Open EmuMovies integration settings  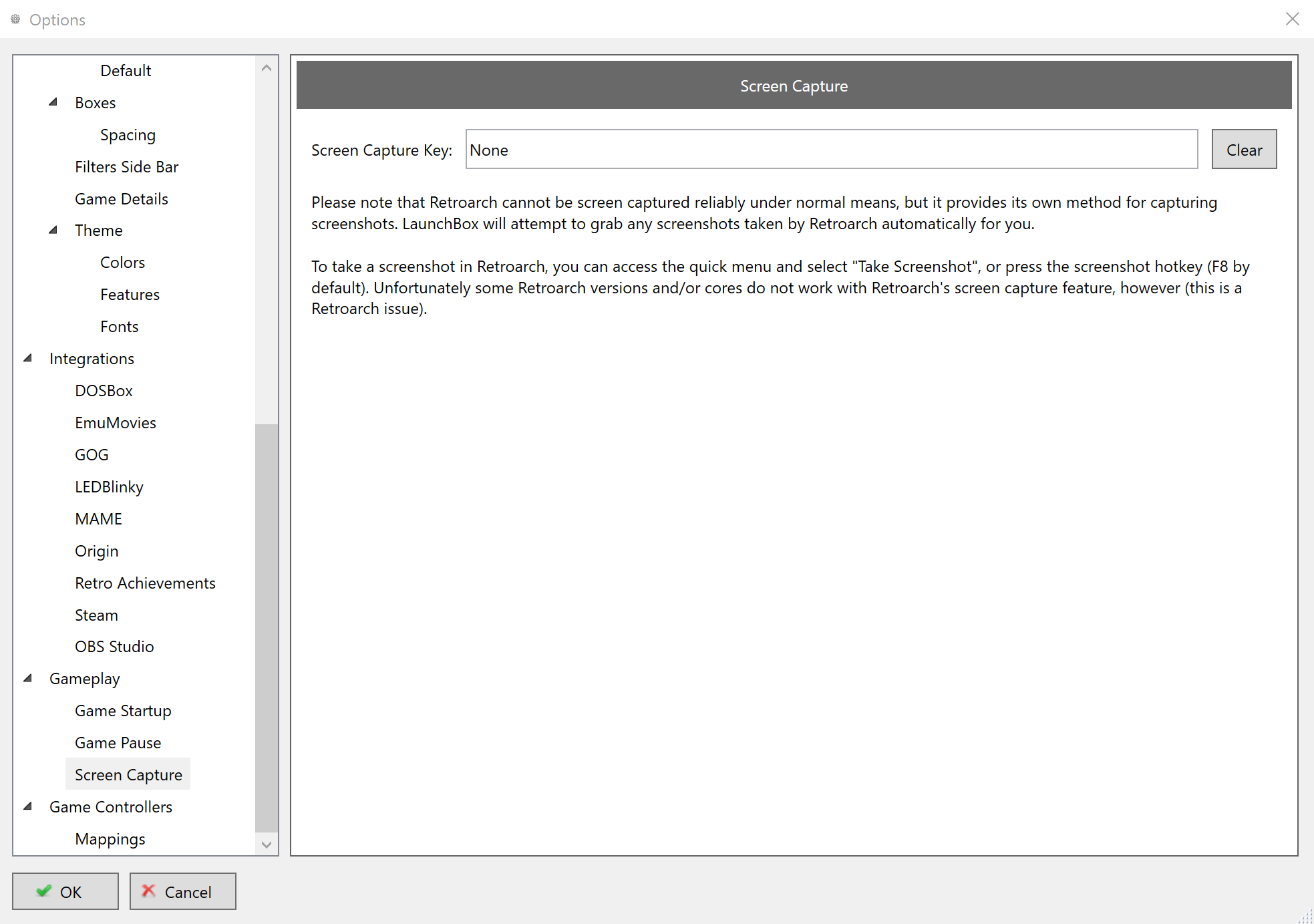click(116, 423)
